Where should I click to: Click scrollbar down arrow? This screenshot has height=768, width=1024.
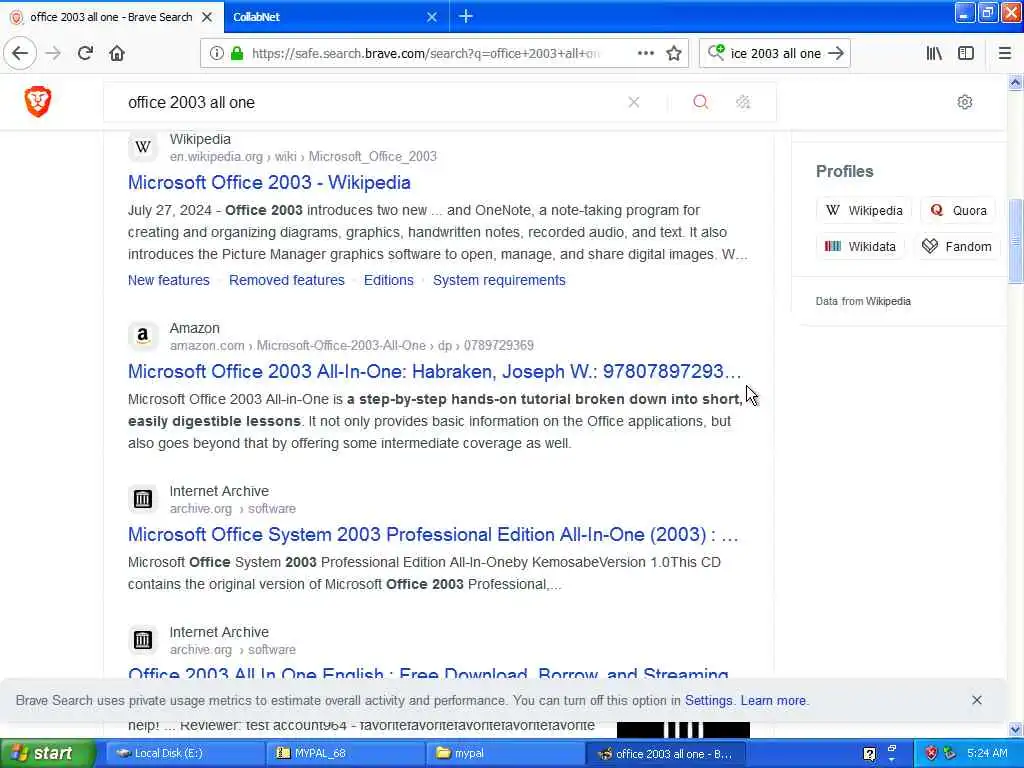1015,729
